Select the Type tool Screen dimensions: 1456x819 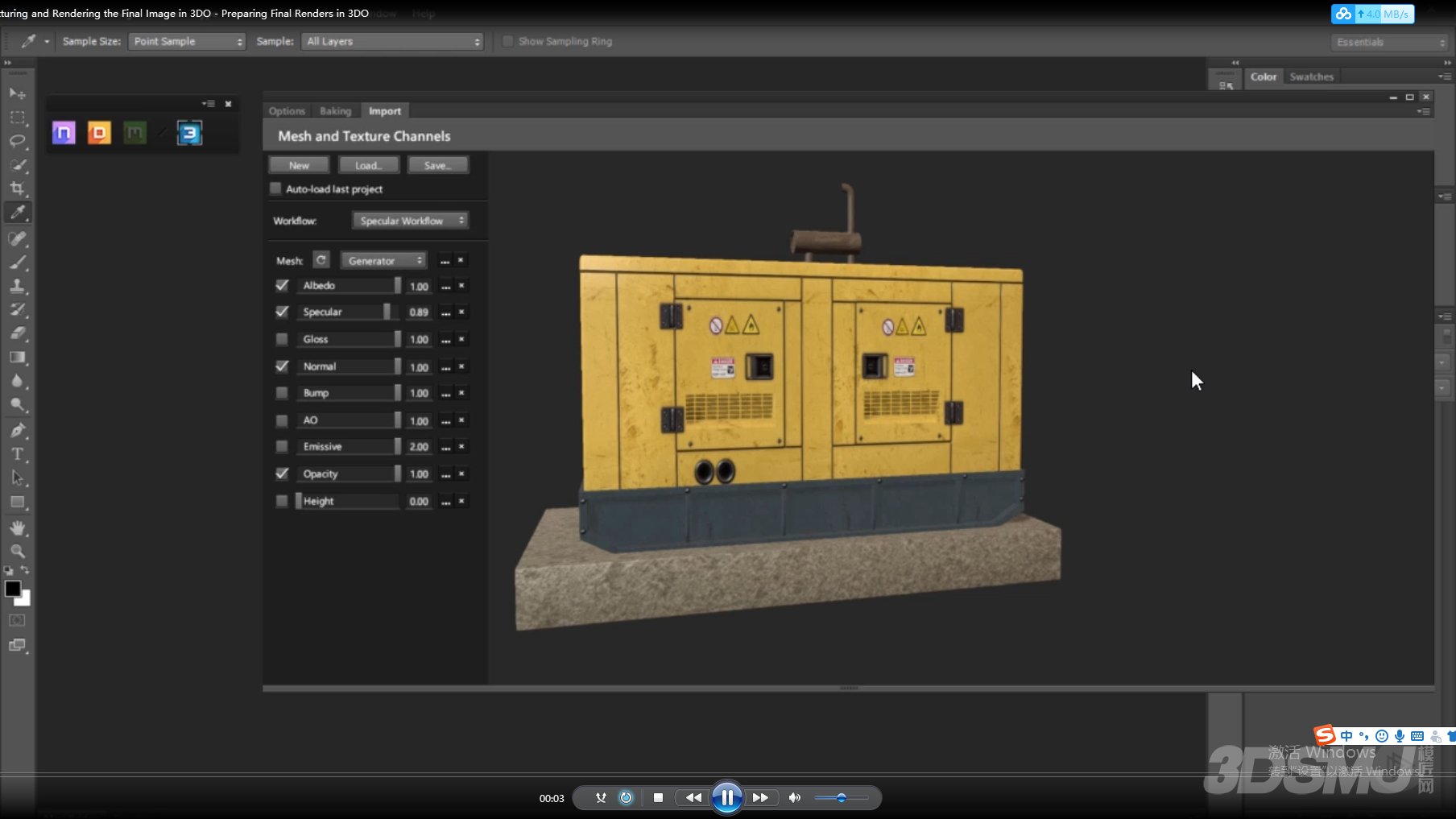pos(17,454)
